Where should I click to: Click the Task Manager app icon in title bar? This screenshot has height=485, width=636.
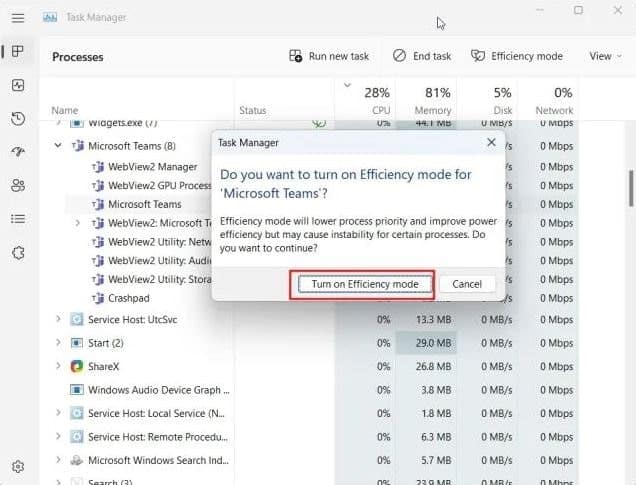[x=50, y=17]
